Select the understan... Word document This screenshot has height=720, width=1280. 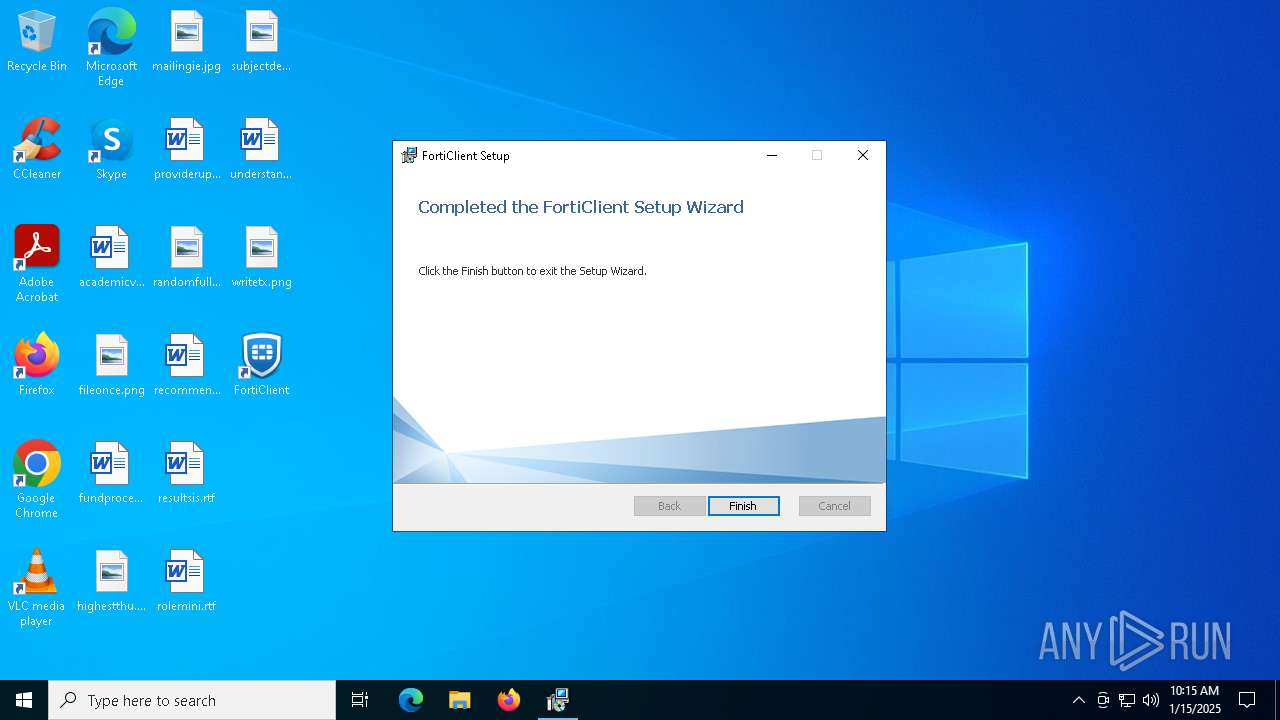coord(261,150)
